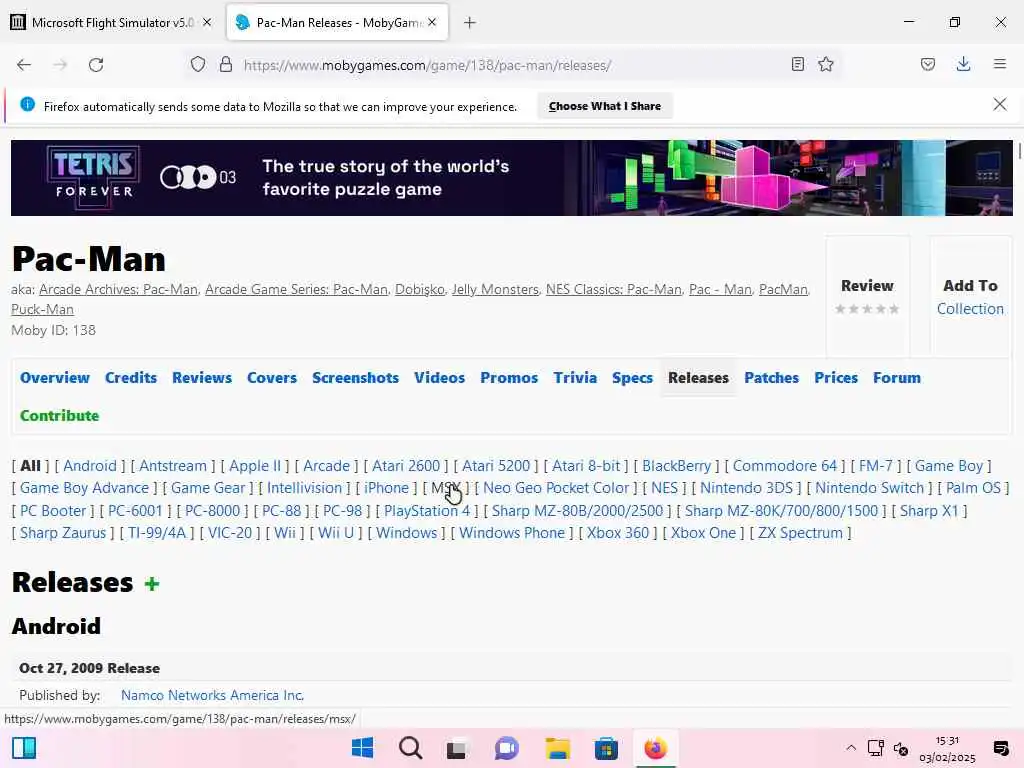Screen dimensions: 1024x768
Task: Open Task View on the taskbar
Action: coord(456,748)
